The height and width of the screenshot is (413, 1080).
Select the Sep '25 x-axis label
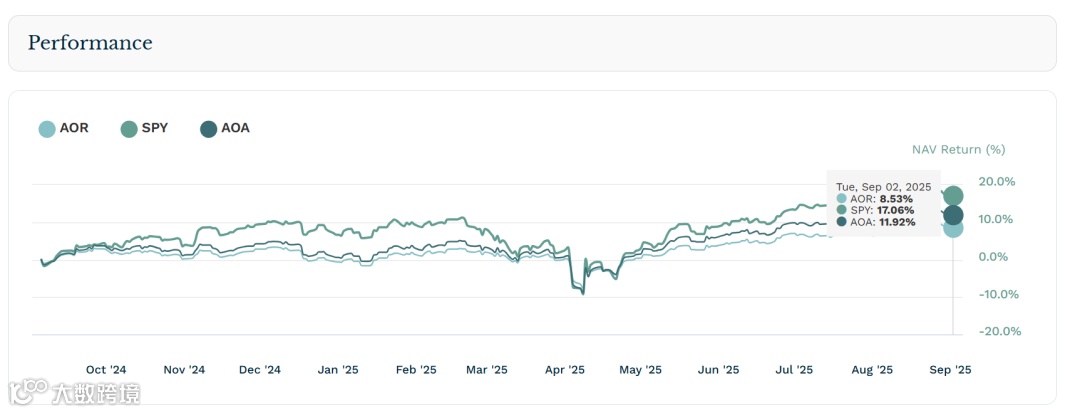point(949,370)
